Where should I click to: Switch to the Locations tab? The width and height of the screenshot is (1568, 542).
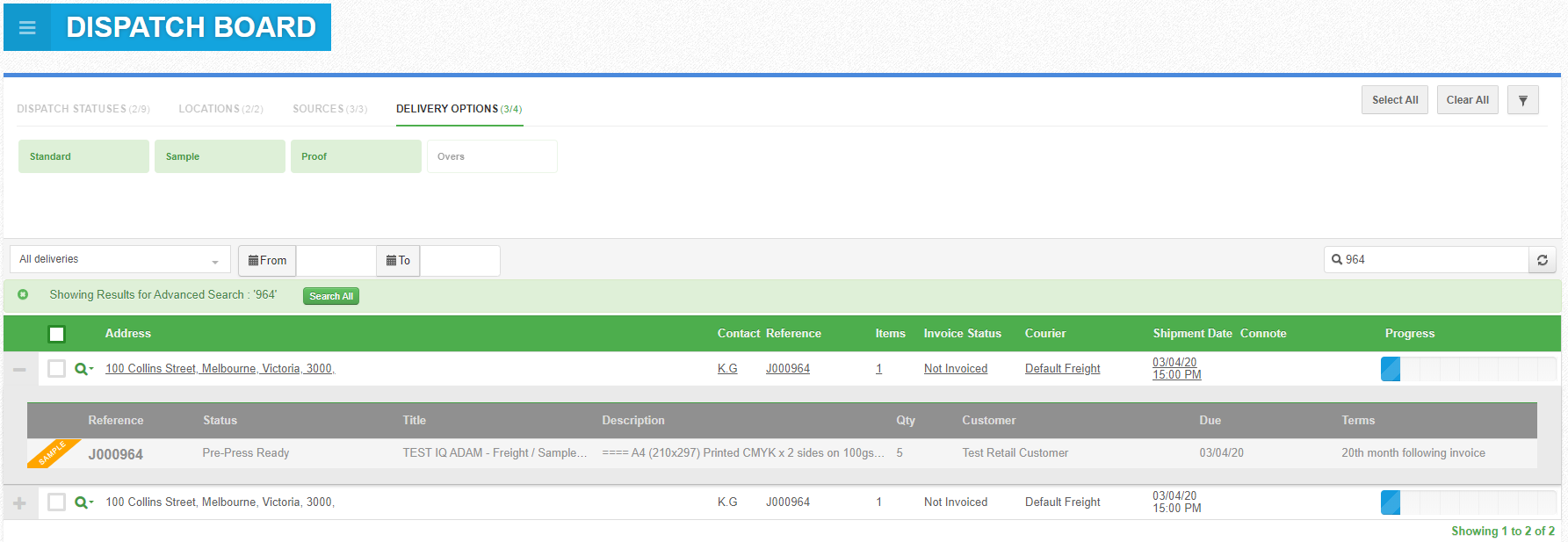(220, 109)
